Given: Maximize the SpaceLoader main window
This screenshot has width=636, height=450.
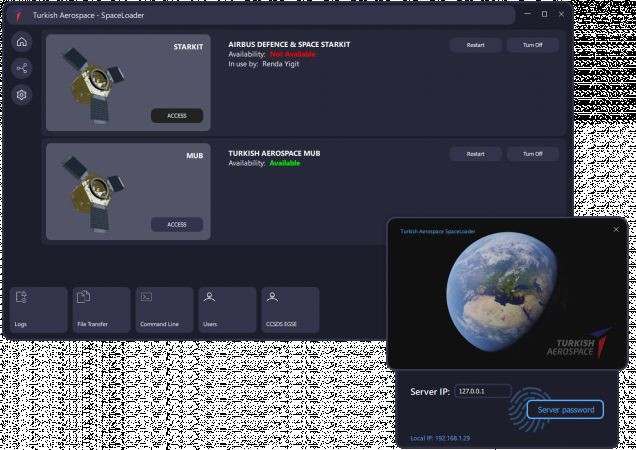Looking at the screenshot, I should click(x=544, y=14).
